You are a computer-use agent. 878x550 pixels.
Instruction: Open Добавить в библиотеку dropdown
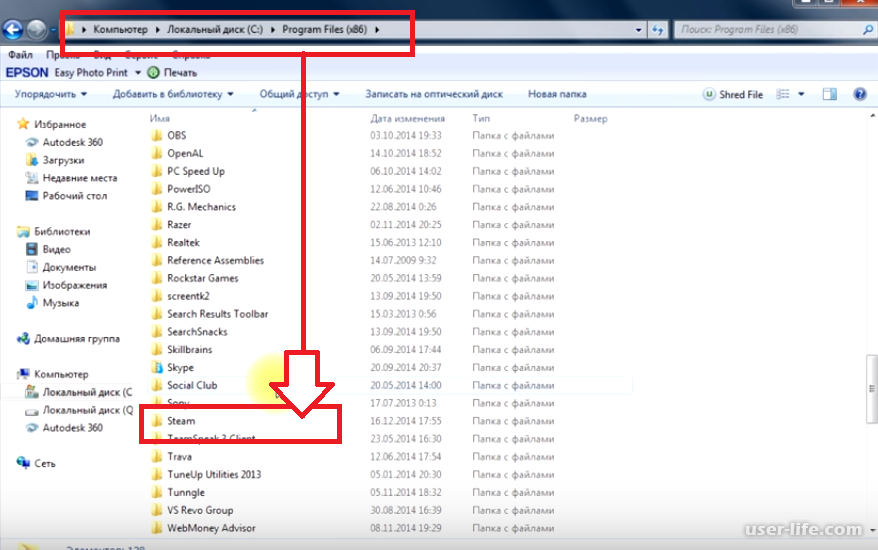point(173,94)
